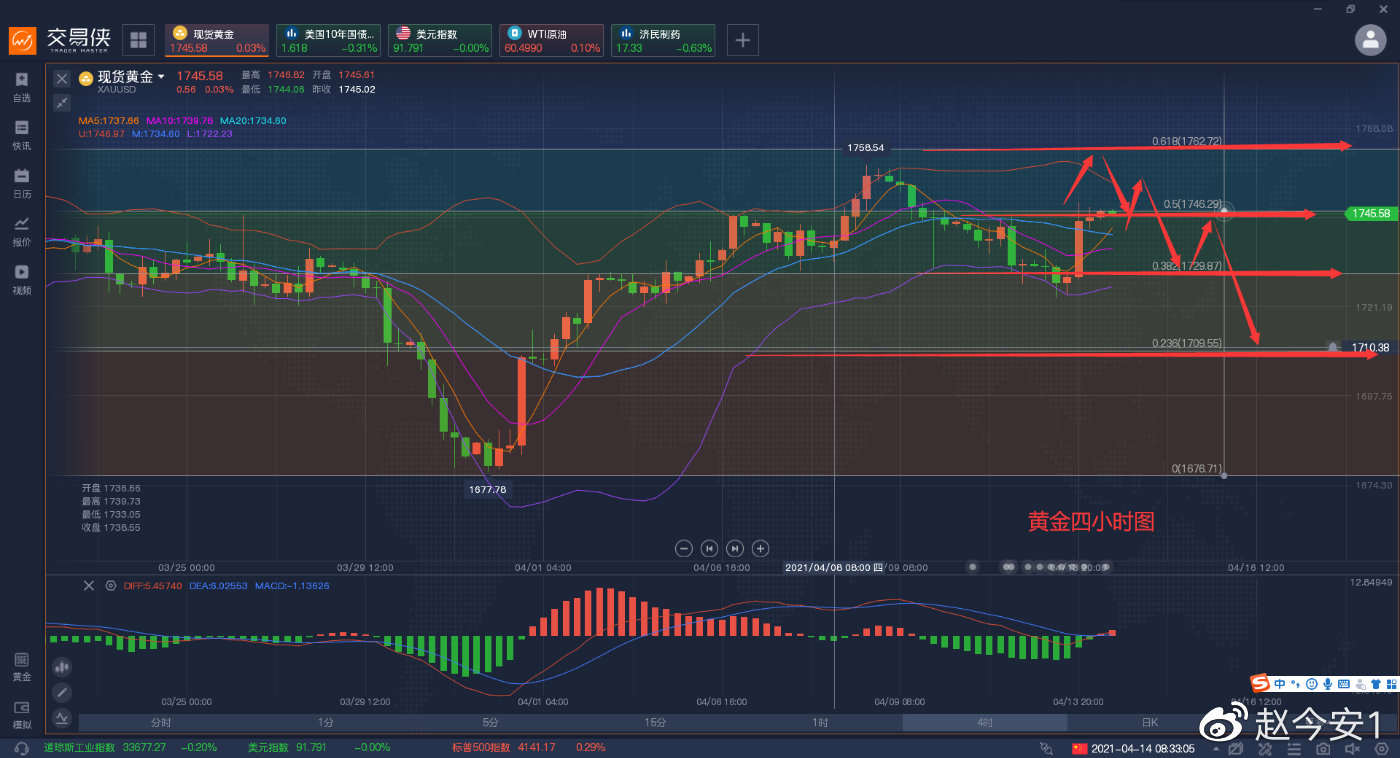Click the grid layout icon beside the logo

(138, 40)
